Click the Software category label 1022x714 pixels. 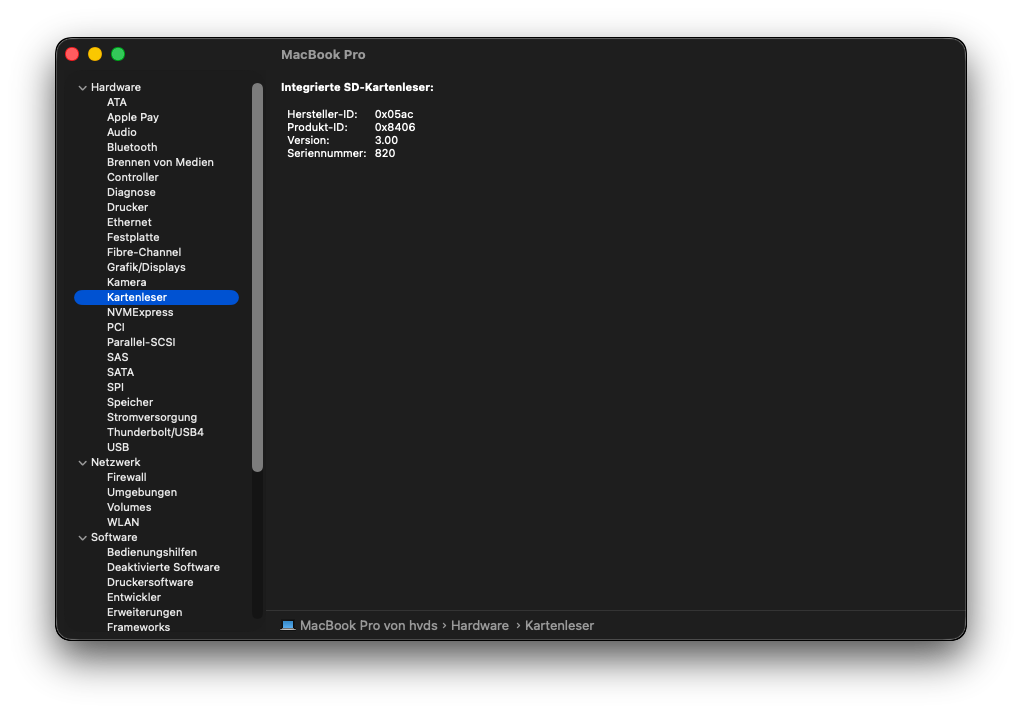tap(114, 537)
